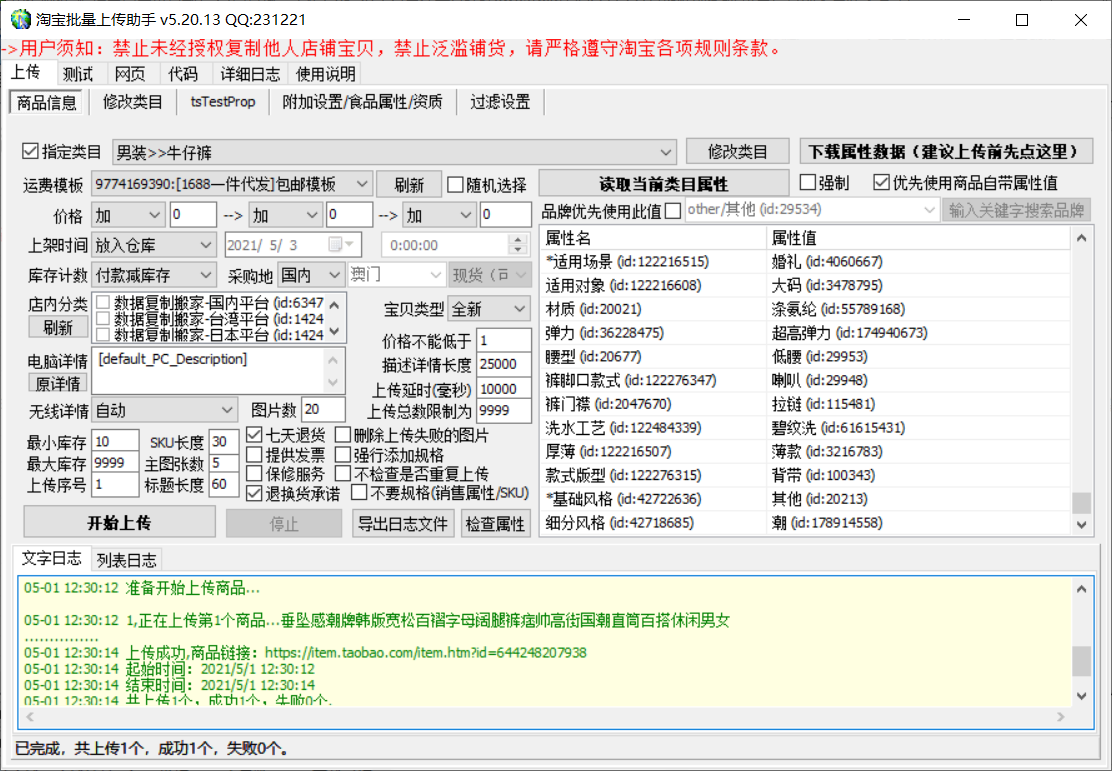This screenshot has width=1112, height=771.
Task: Switch to the 代码 tab
Action: point(182,74)
